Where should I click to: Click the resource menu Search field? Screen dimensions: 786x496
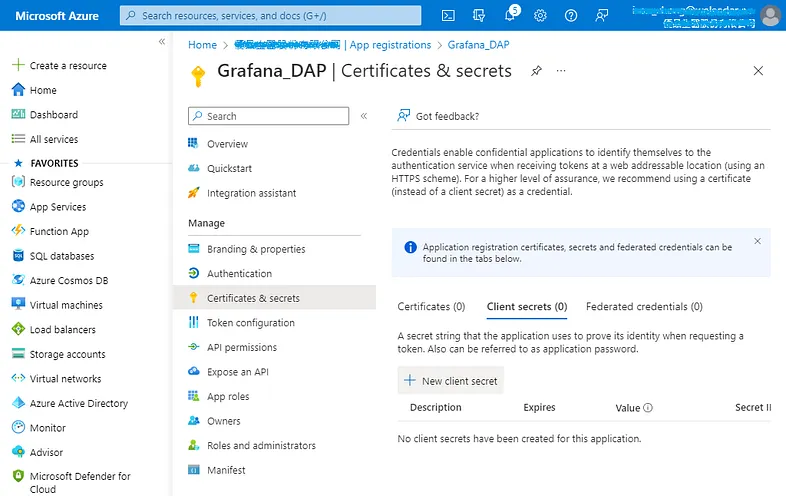pos(269,116)
